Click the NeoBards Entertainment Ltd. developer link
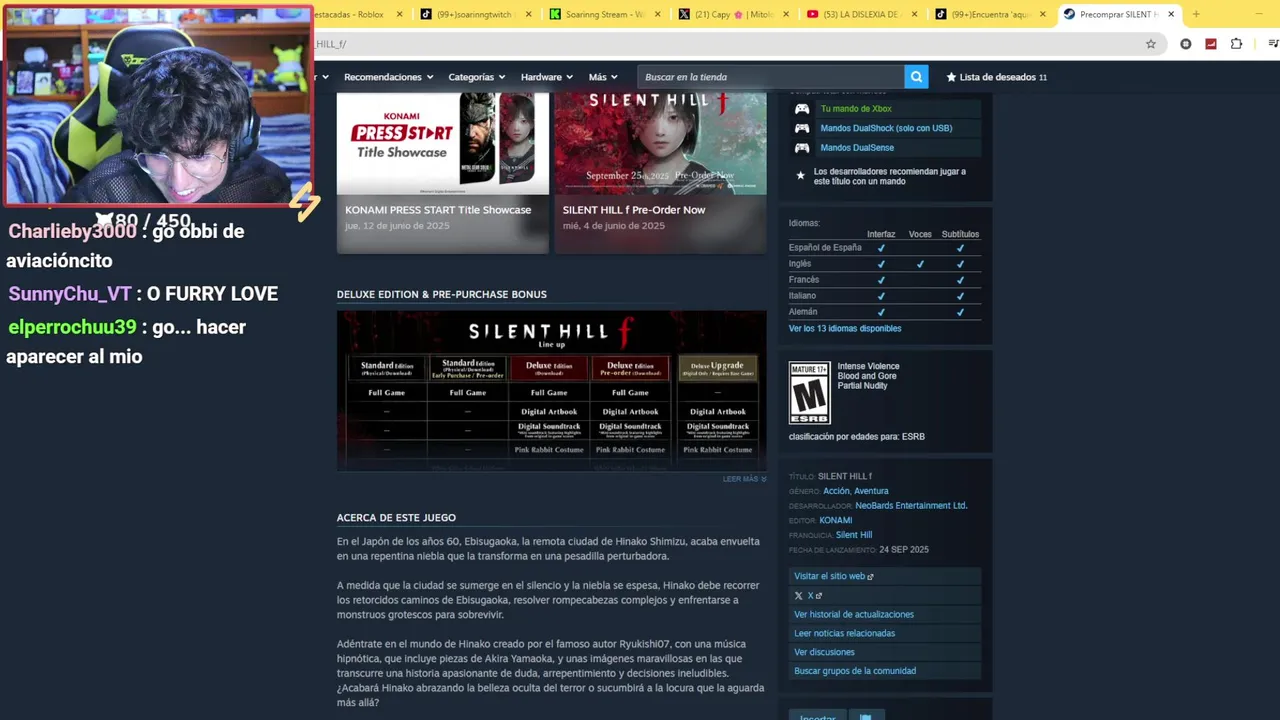 [x=911, y=506]
